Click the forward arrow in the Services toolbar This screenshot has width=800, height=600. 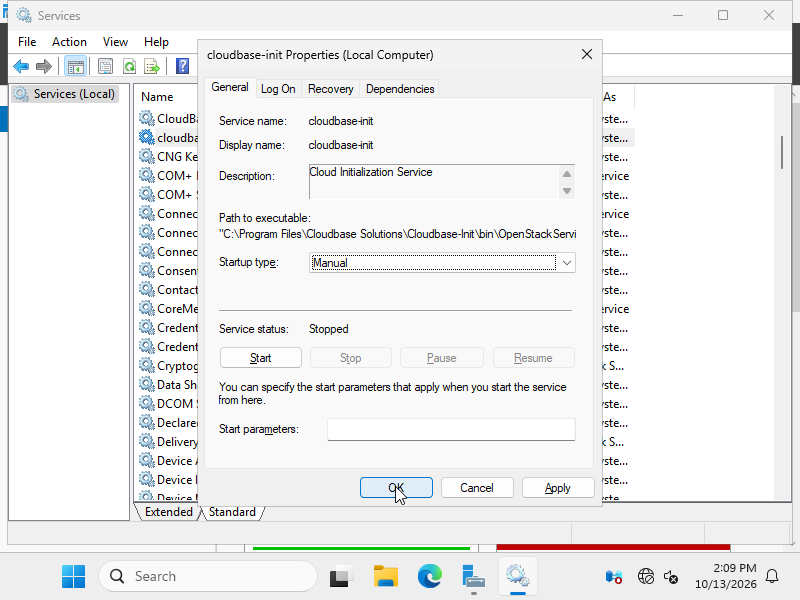tap(44, 66)
